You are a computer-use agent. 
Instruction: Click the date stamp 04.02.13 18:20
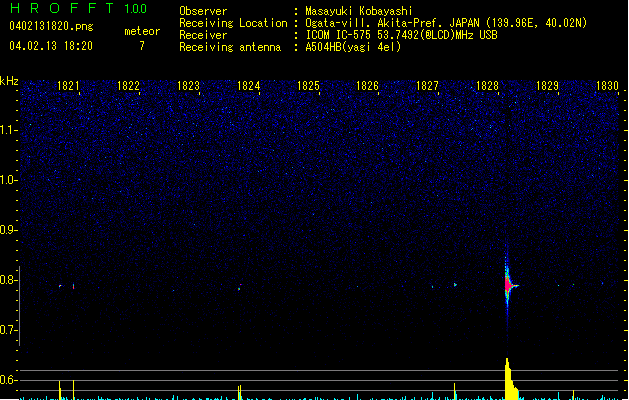point(51,46)
